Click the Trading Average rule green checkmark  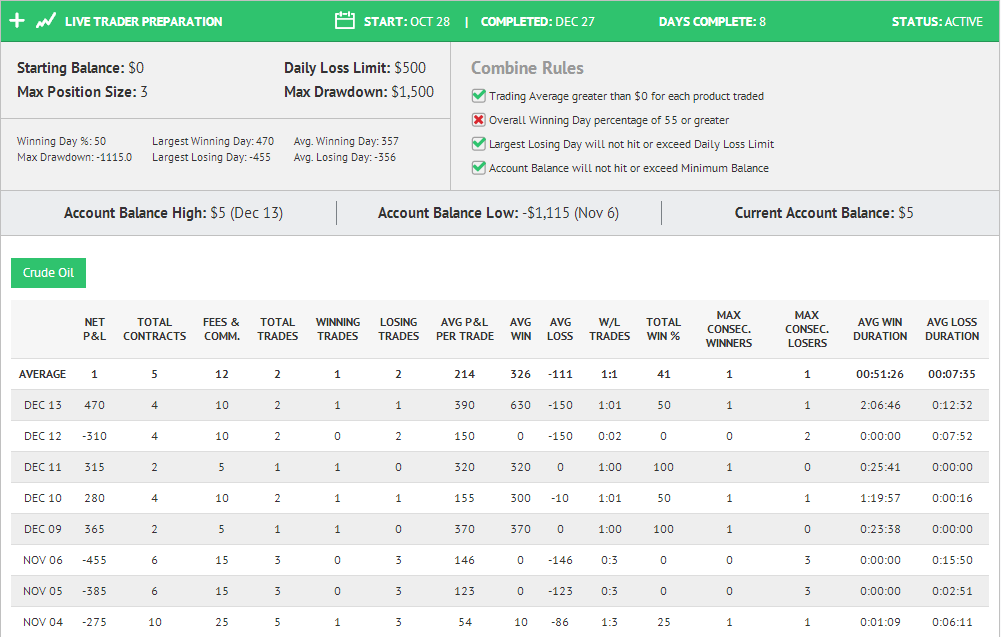[479, 96]
